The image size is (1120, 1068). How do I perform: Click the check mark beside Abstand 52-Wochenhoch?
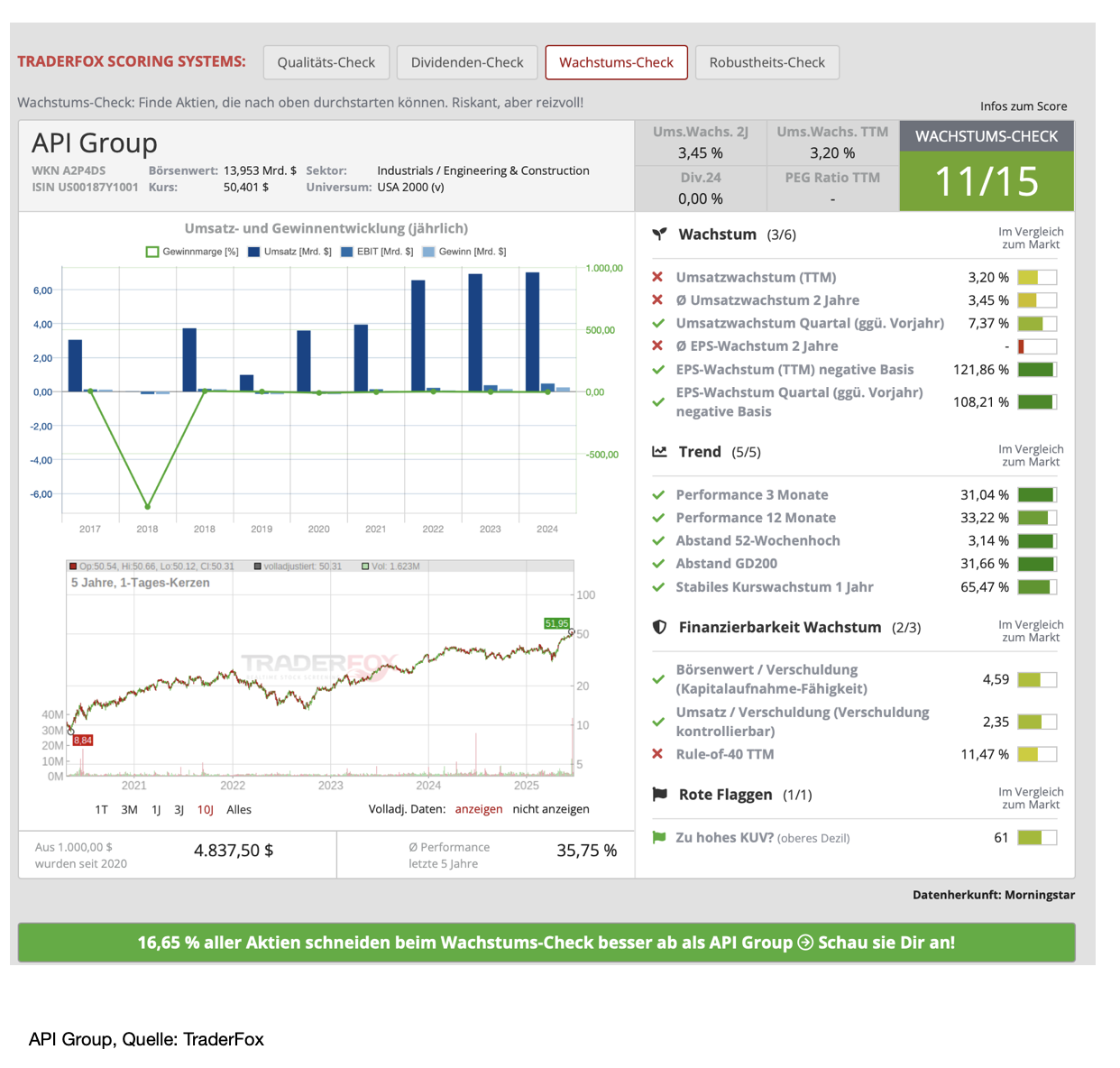658,540
